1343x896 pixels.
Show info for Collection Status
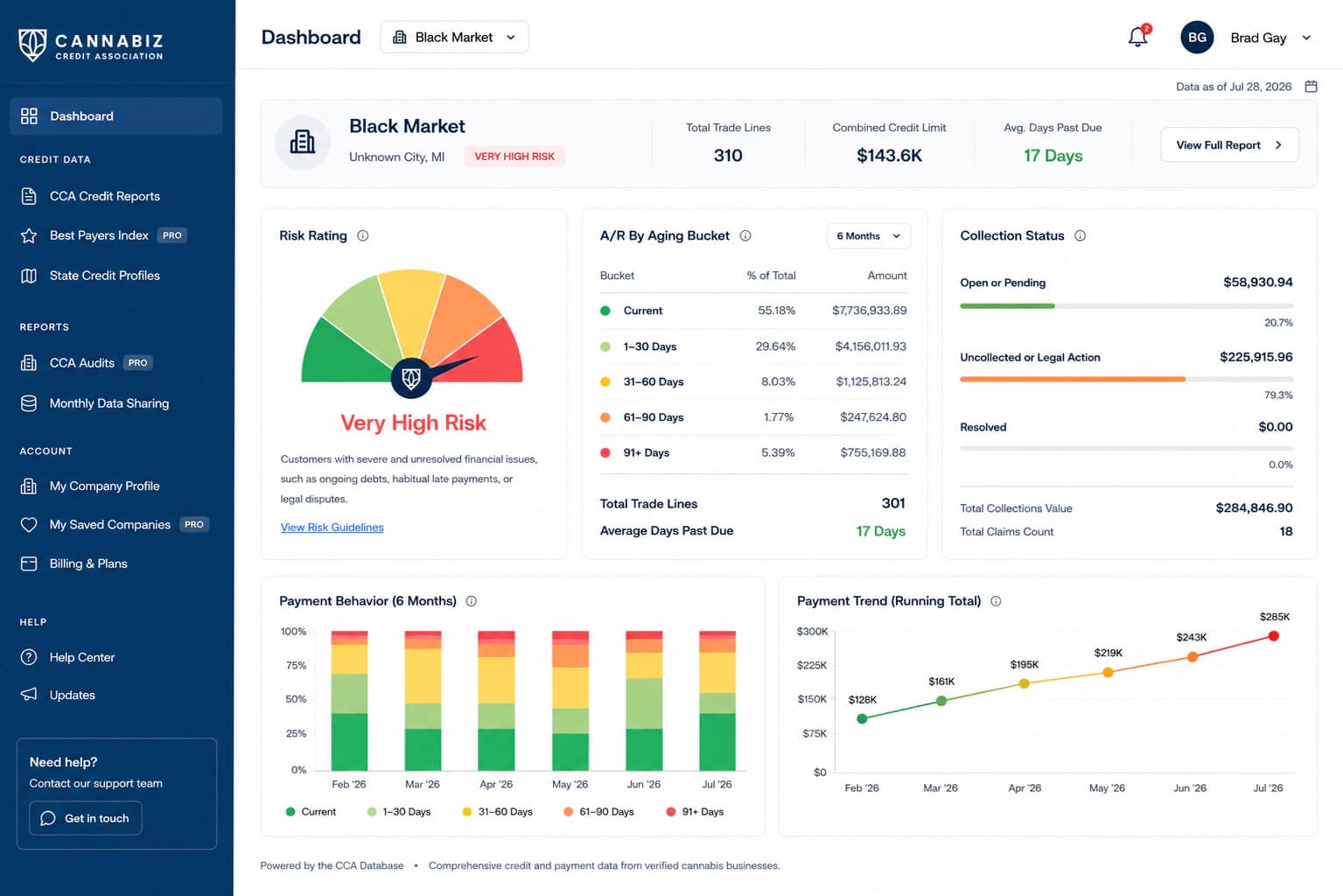pyautogui.click(x=1080, y=235)
